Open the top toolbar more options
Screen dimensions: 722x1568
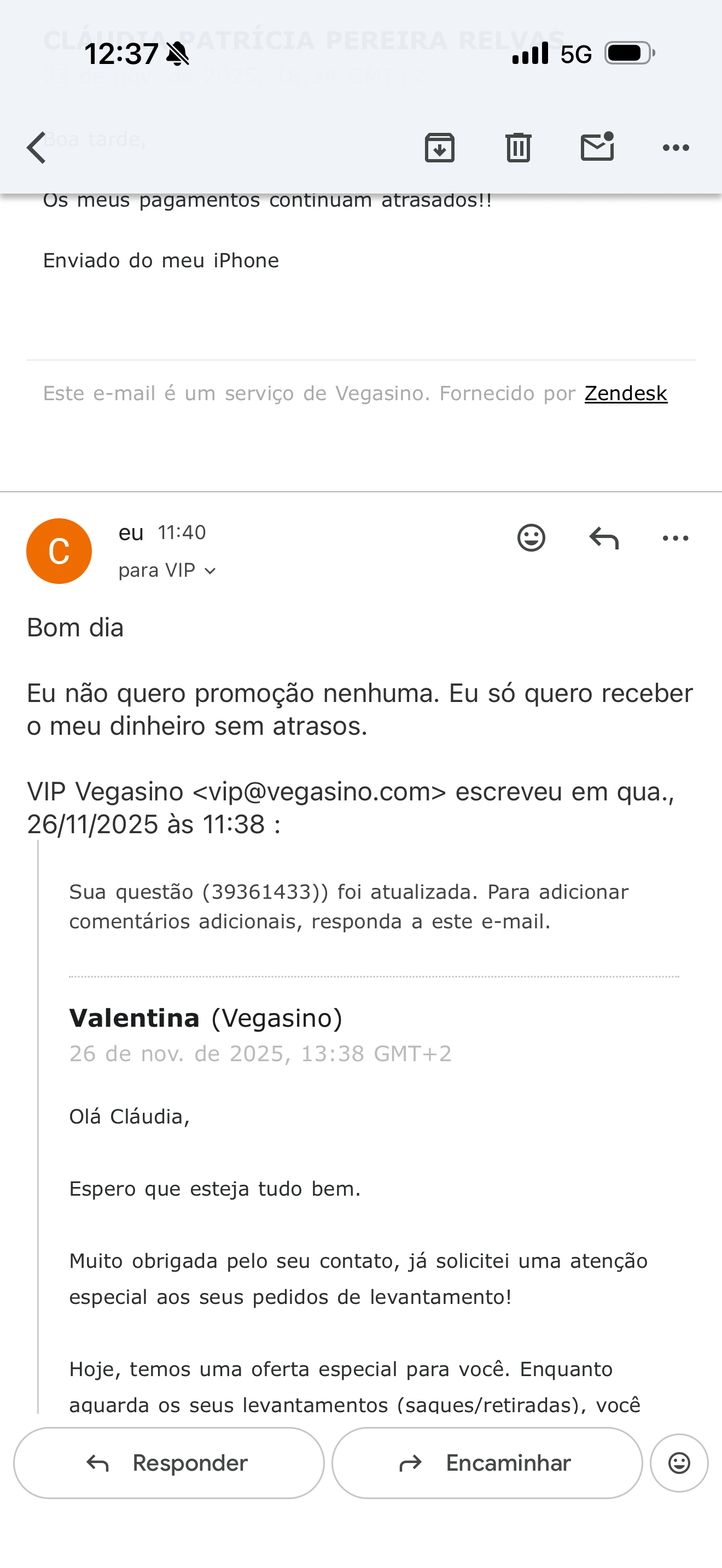(676, 148)
